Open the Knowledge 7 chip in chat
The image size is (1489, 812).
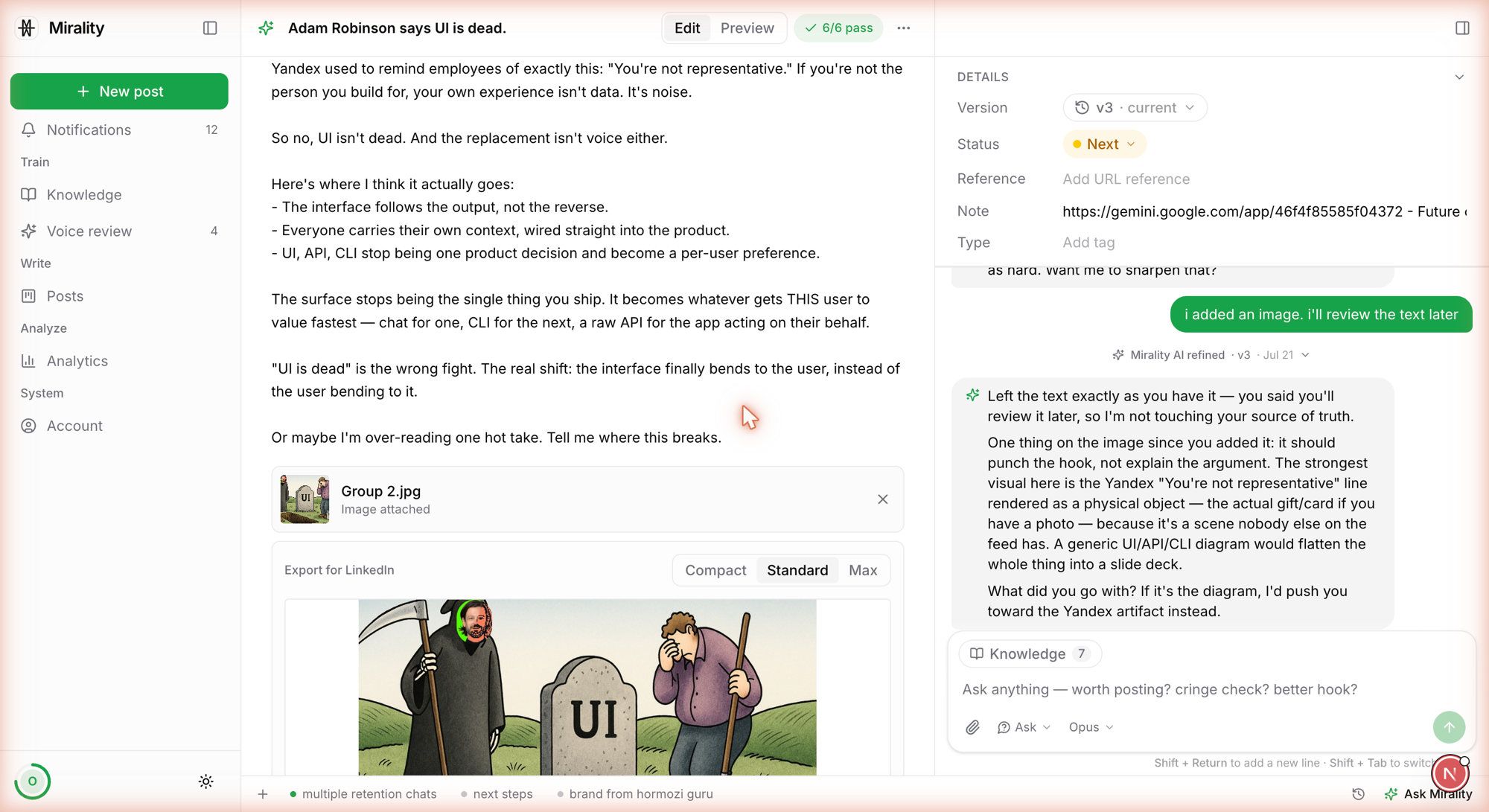click(x=1030, y=653)
